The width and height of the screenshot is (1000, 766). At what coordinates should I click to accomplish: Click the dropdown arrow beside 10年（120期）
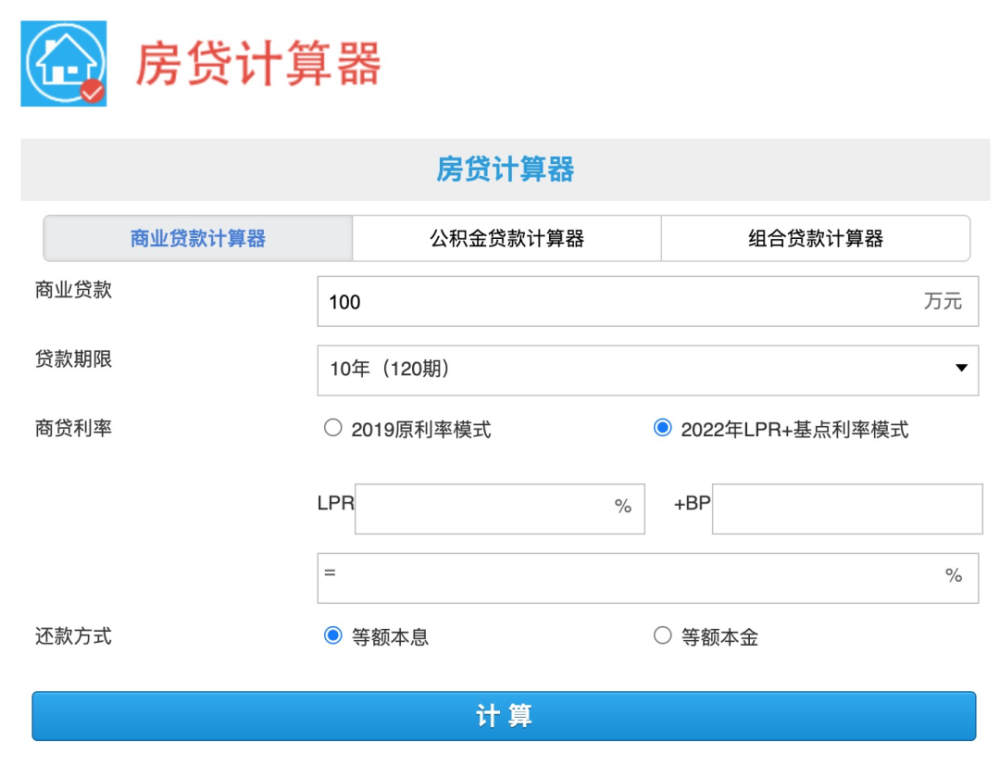pos(961,370)
